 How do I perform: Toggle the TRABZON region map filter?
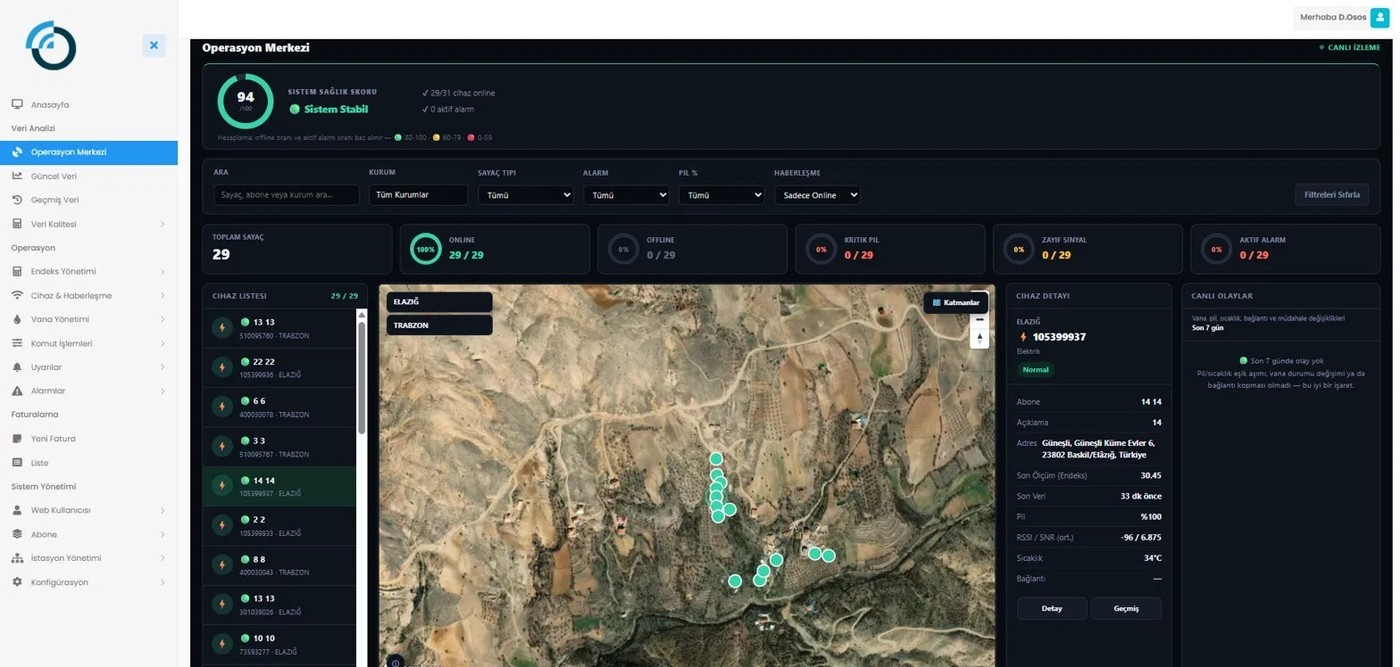439,325
